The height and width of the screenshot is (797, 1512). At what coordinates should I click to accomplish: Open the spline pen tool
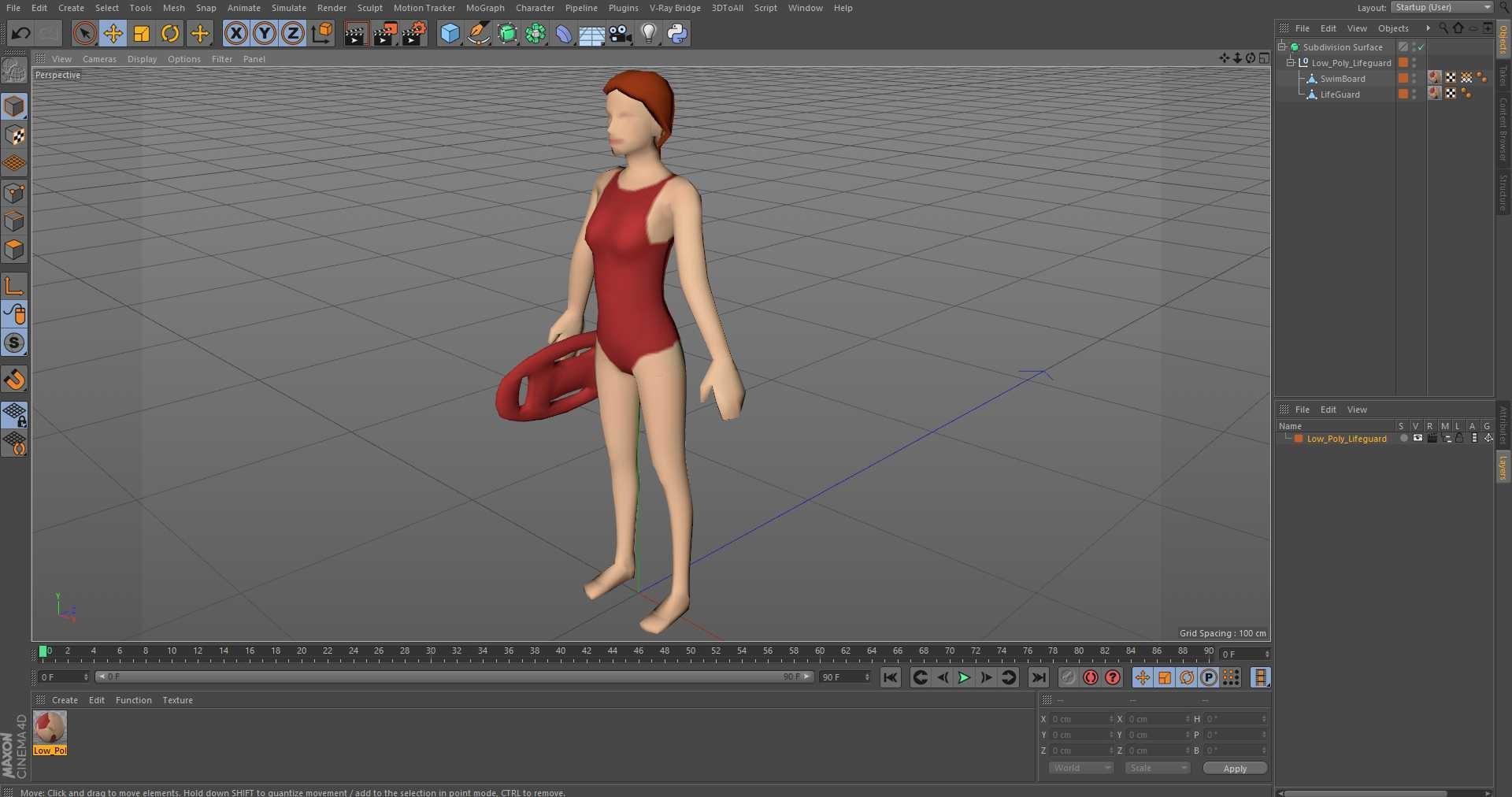click(x=478, y=33)
